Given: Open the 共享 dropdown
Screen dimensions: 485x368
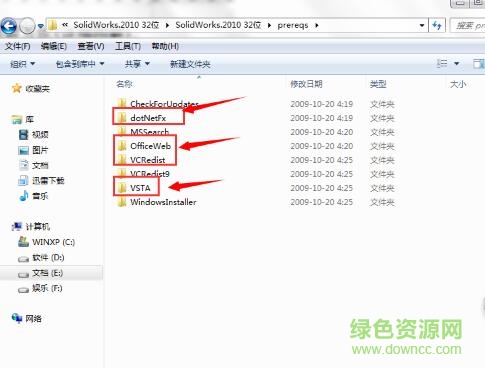Looking at the screenshot, I should pyautogui.click(x=137, y=64).
